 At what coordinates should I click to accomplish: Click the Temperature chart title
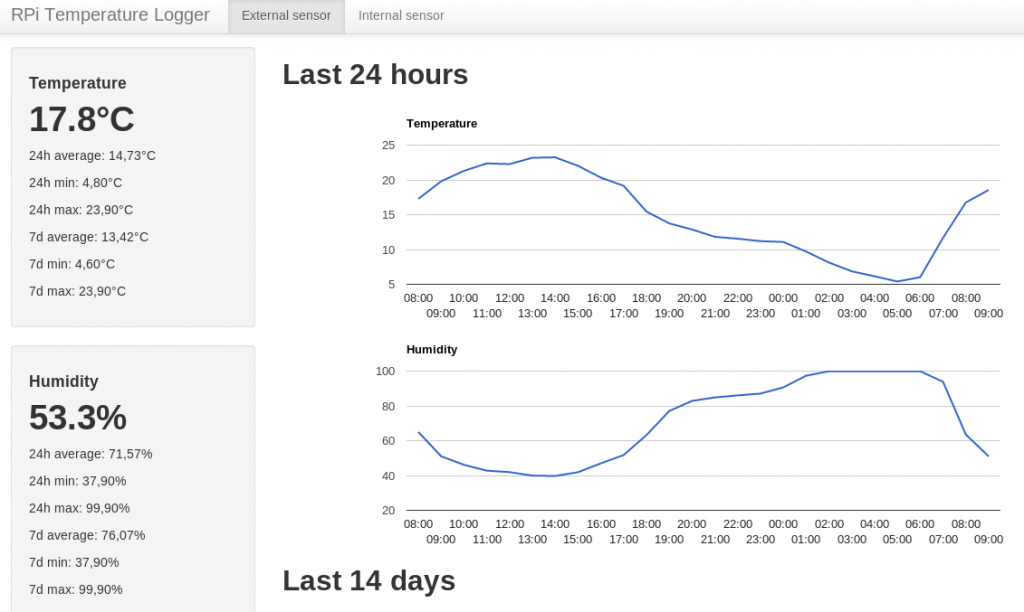click(442, 124)
